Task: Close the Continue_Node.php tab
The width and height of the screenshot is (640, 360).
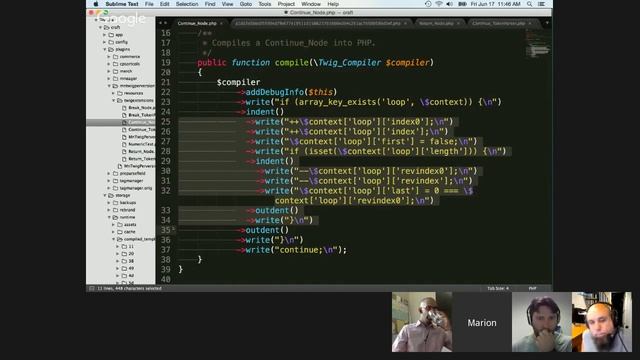Action: point(222,23)
